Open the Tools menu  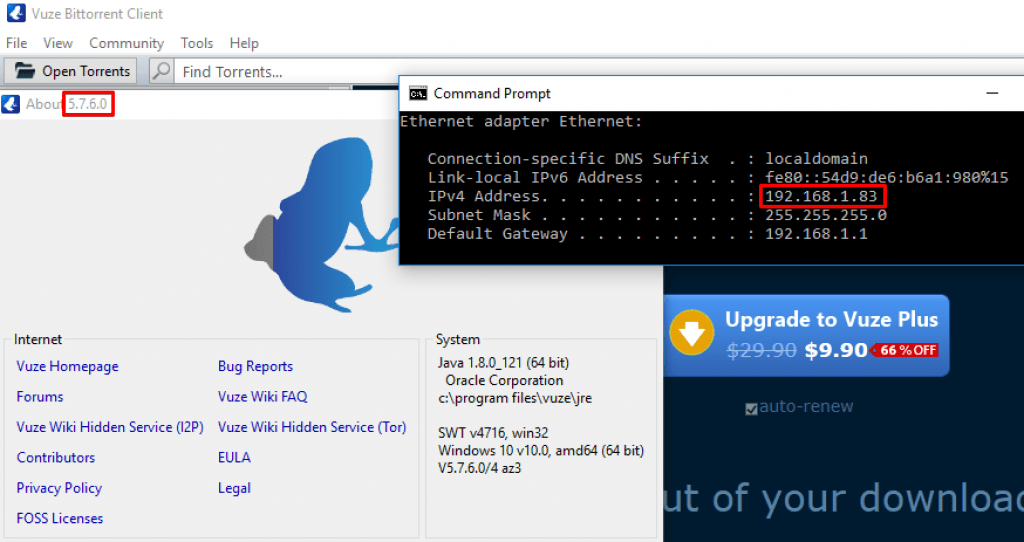197,43
